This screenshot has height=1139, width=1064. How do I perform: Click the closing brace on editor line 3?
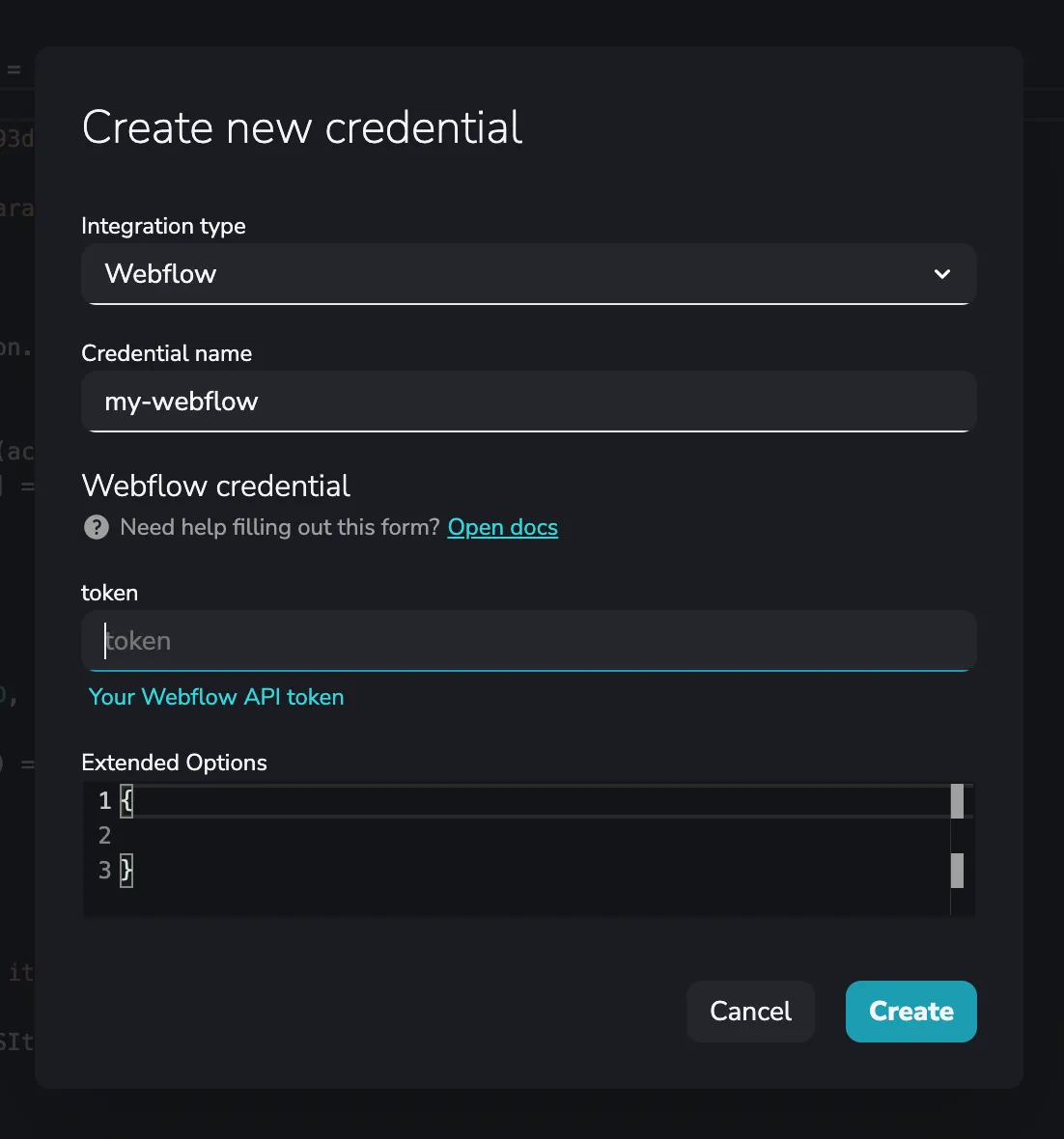126,871
